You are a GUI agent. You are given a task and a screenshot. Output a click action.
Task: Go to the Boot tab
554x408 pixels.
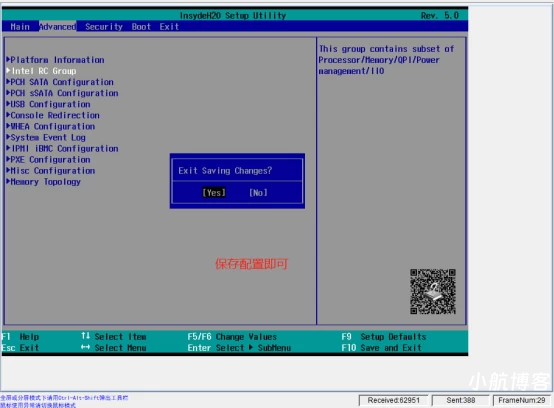click(x=141, y=26)
